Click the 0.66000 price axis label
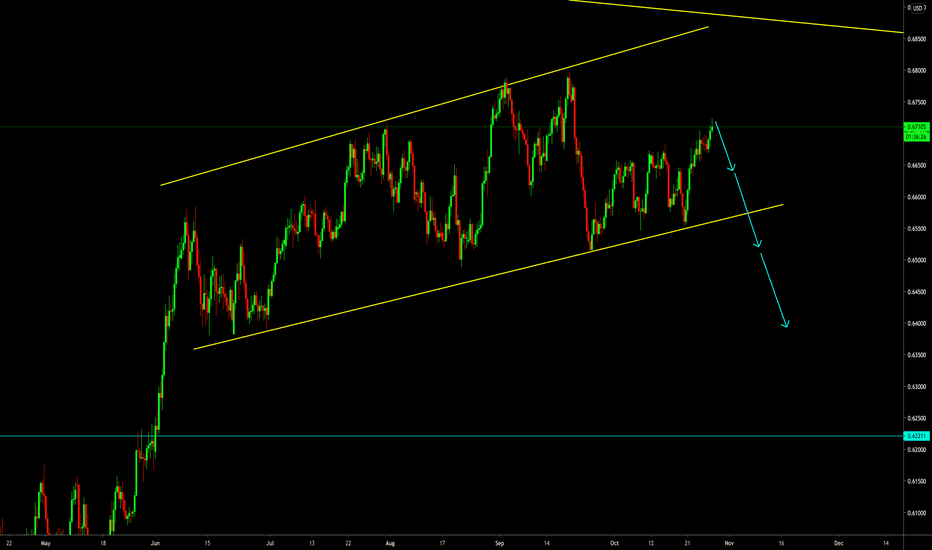This screenshot has height=550, width=932. click(917, 197)
